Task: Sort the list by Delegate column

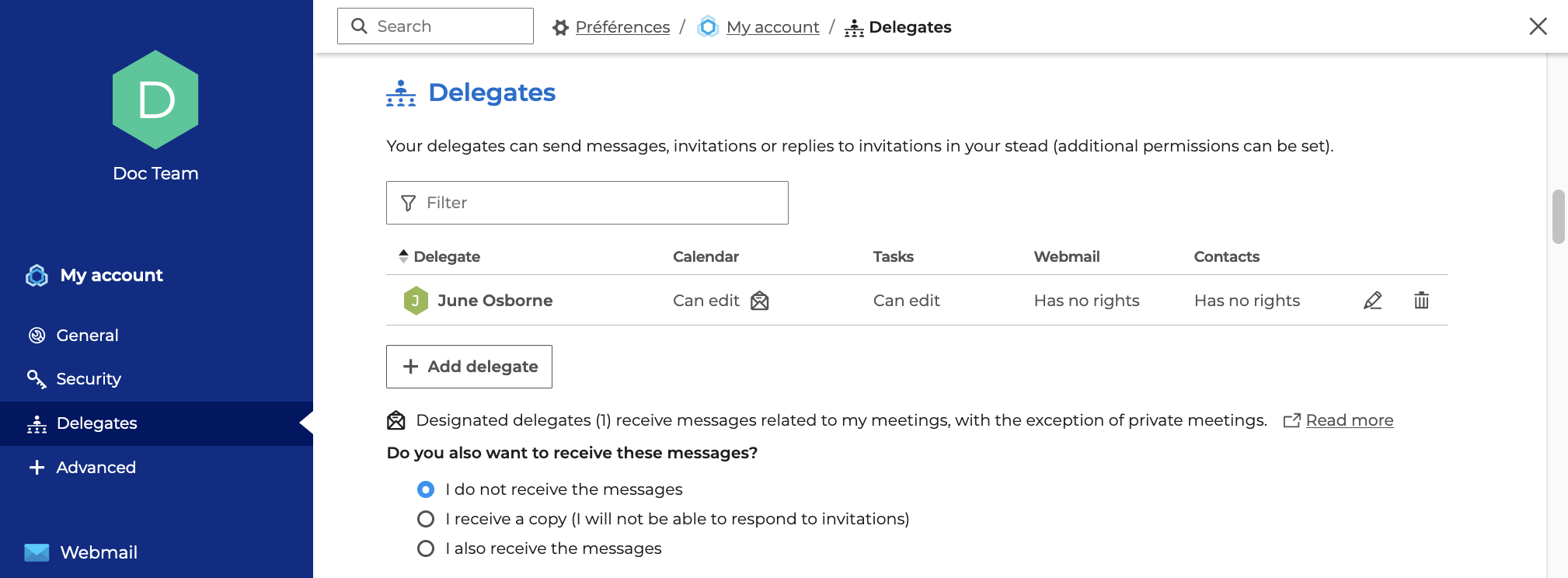Action: click(446, 256)
